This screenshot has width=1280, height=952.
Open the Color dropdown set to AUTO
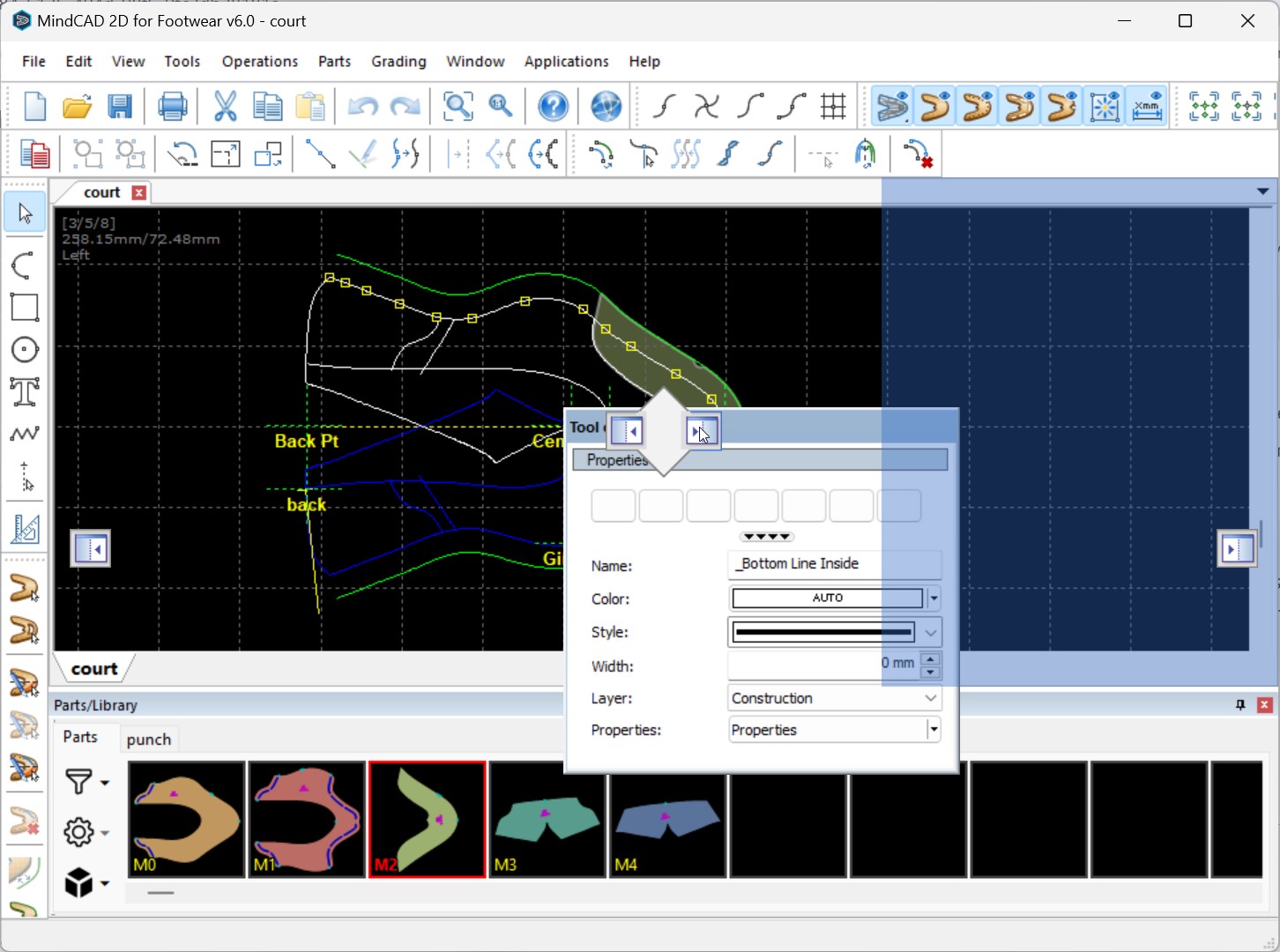click(x=934, y=598)
